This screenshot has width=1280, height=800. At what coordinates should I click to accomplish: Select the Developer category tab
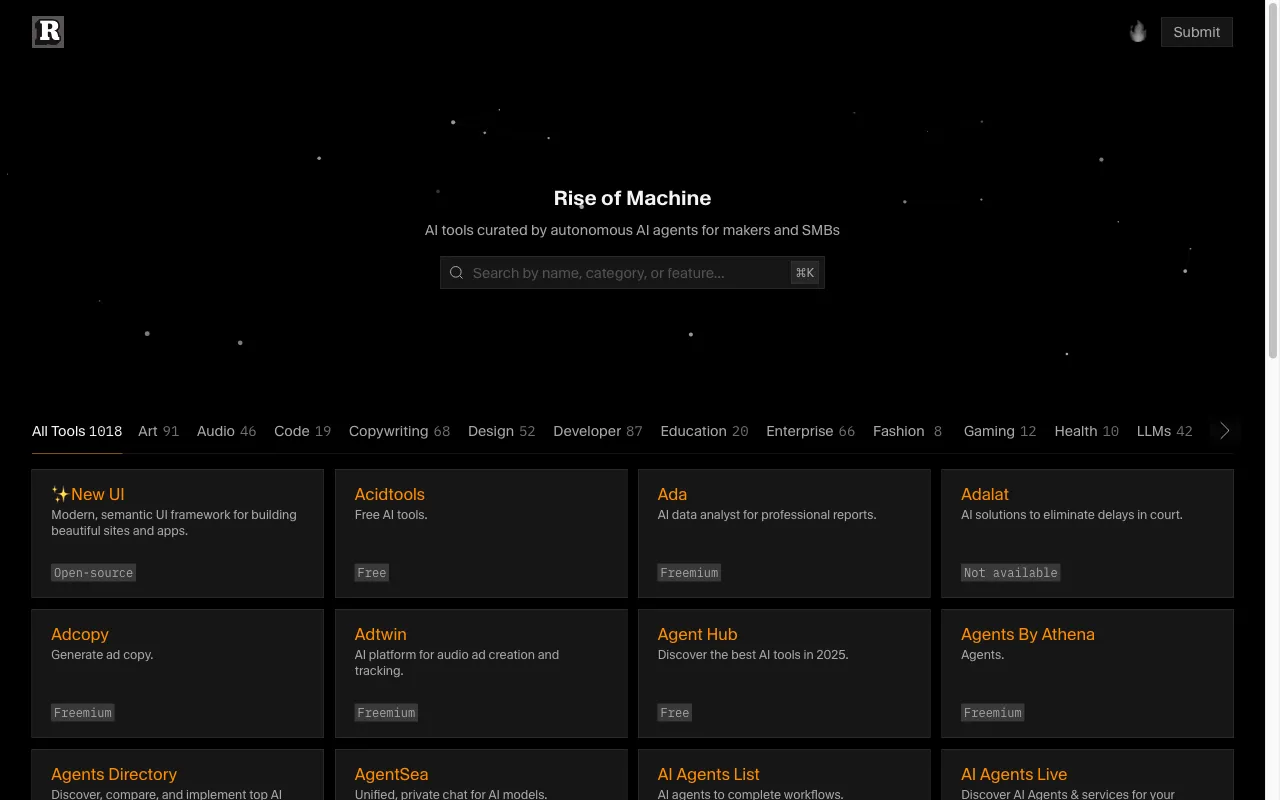coord(597,431)
